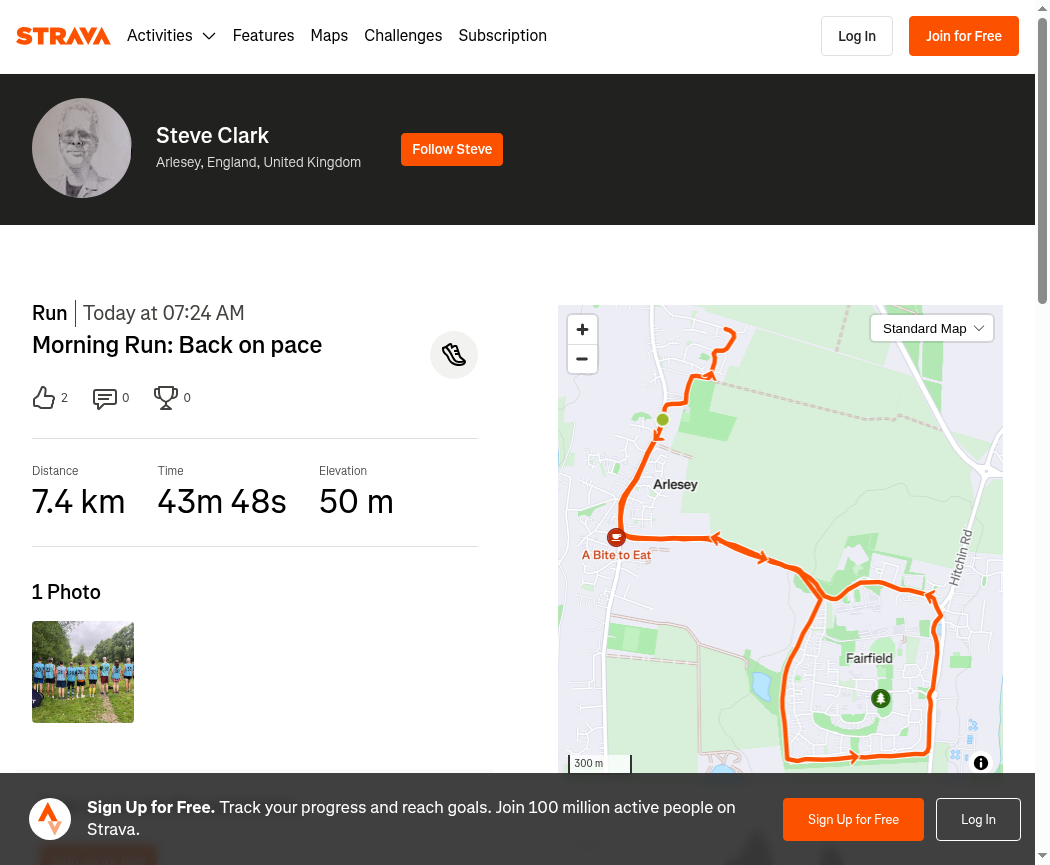This screenshot has height=865, width=1050.
Task: Click Sign Up for Free in the banner
Action: point(853,819)
